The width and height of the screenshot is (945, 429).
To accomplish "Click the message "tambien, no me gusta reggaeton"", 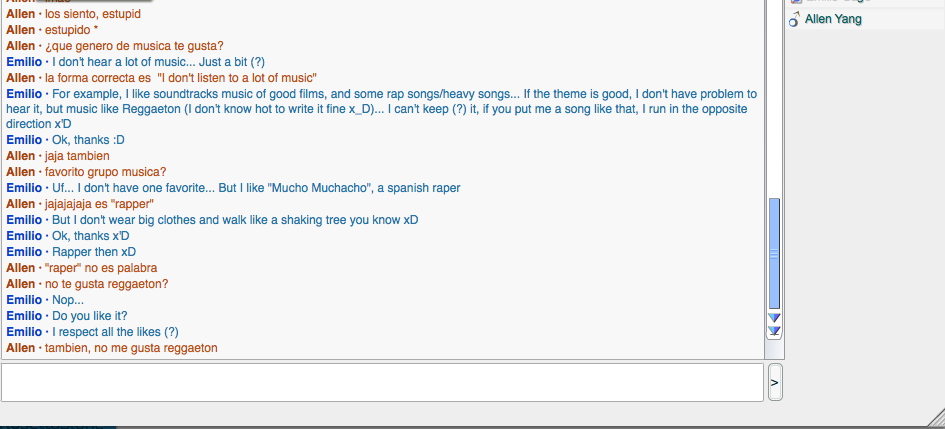I will pyautogui.click(x=131, y=348).
